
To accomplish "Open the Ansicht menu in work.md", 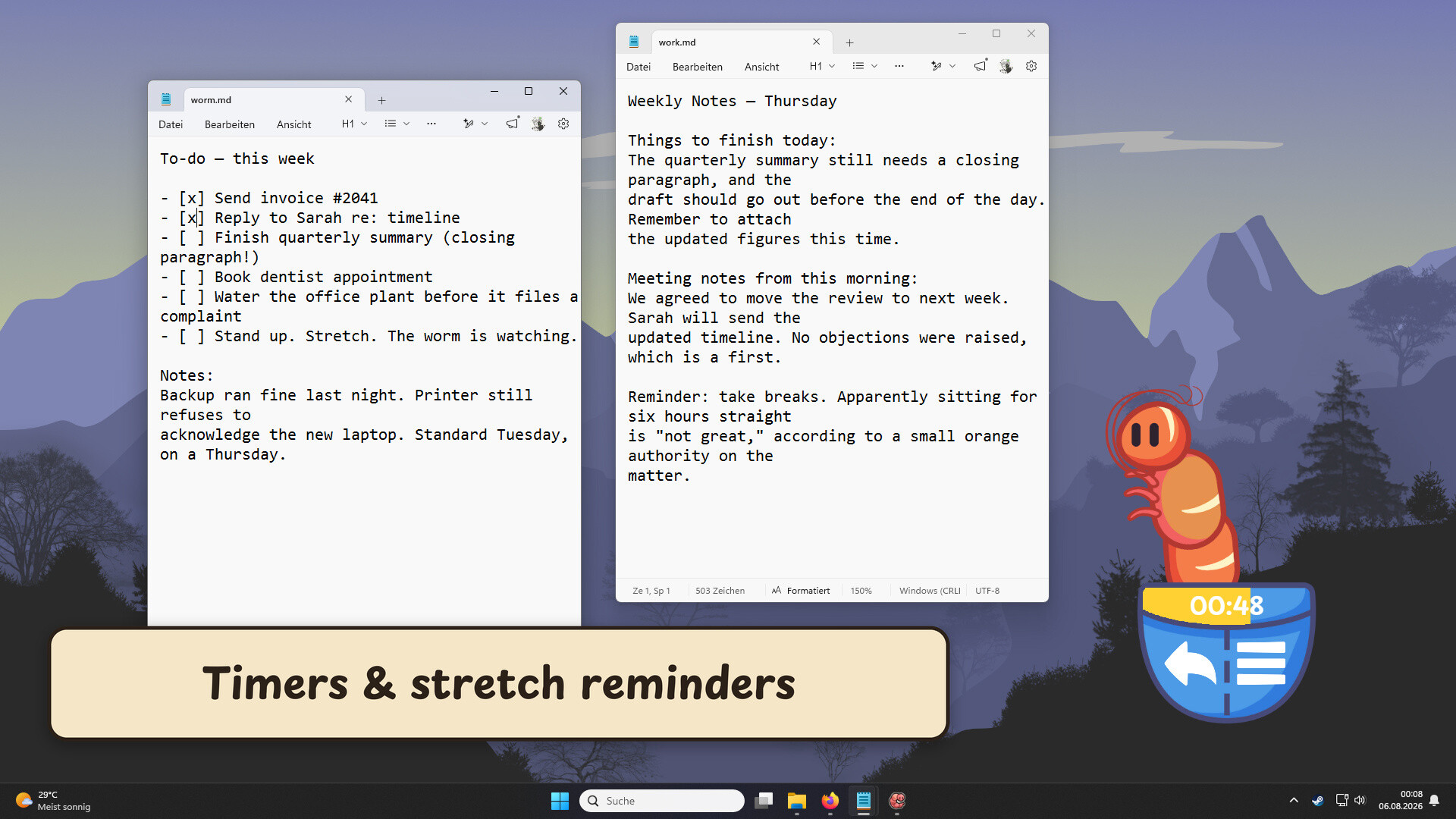I will point(762,67).
